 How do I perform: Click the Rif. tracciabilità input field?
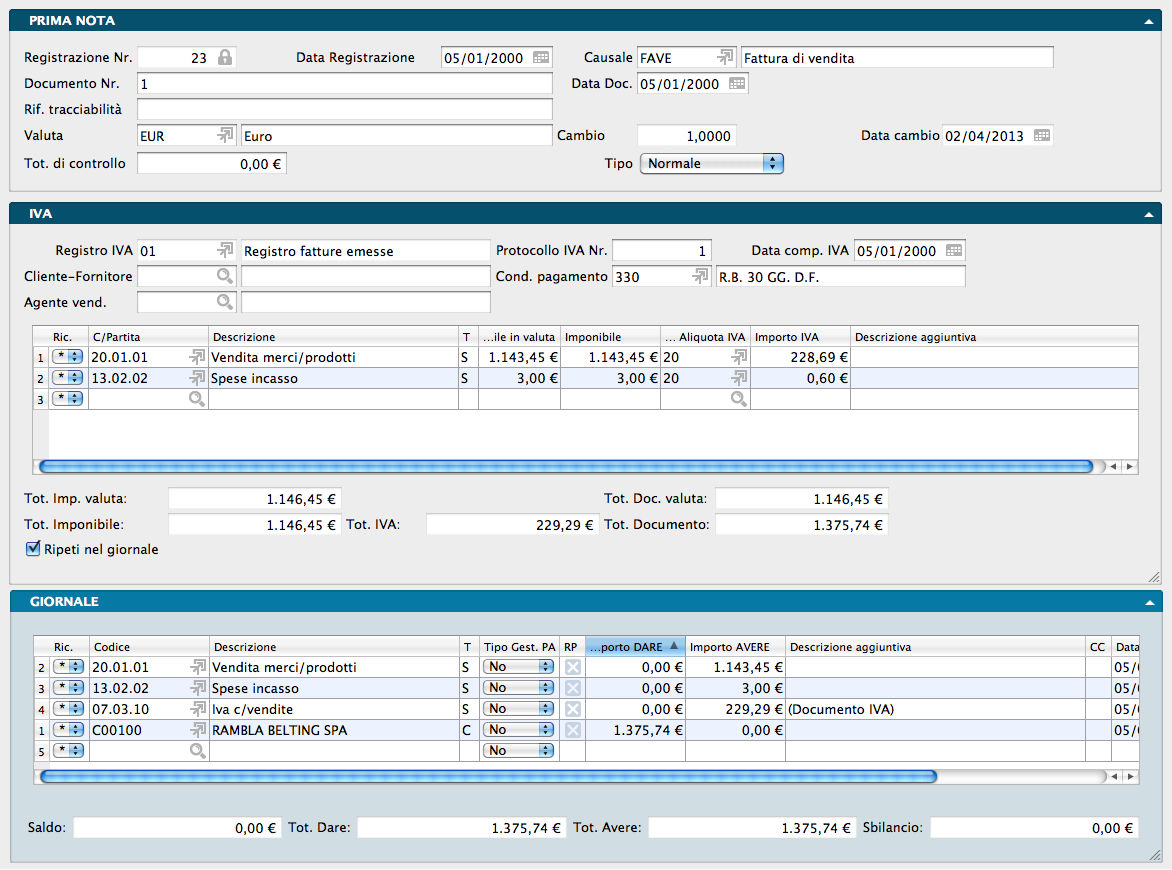pos(345,109)
